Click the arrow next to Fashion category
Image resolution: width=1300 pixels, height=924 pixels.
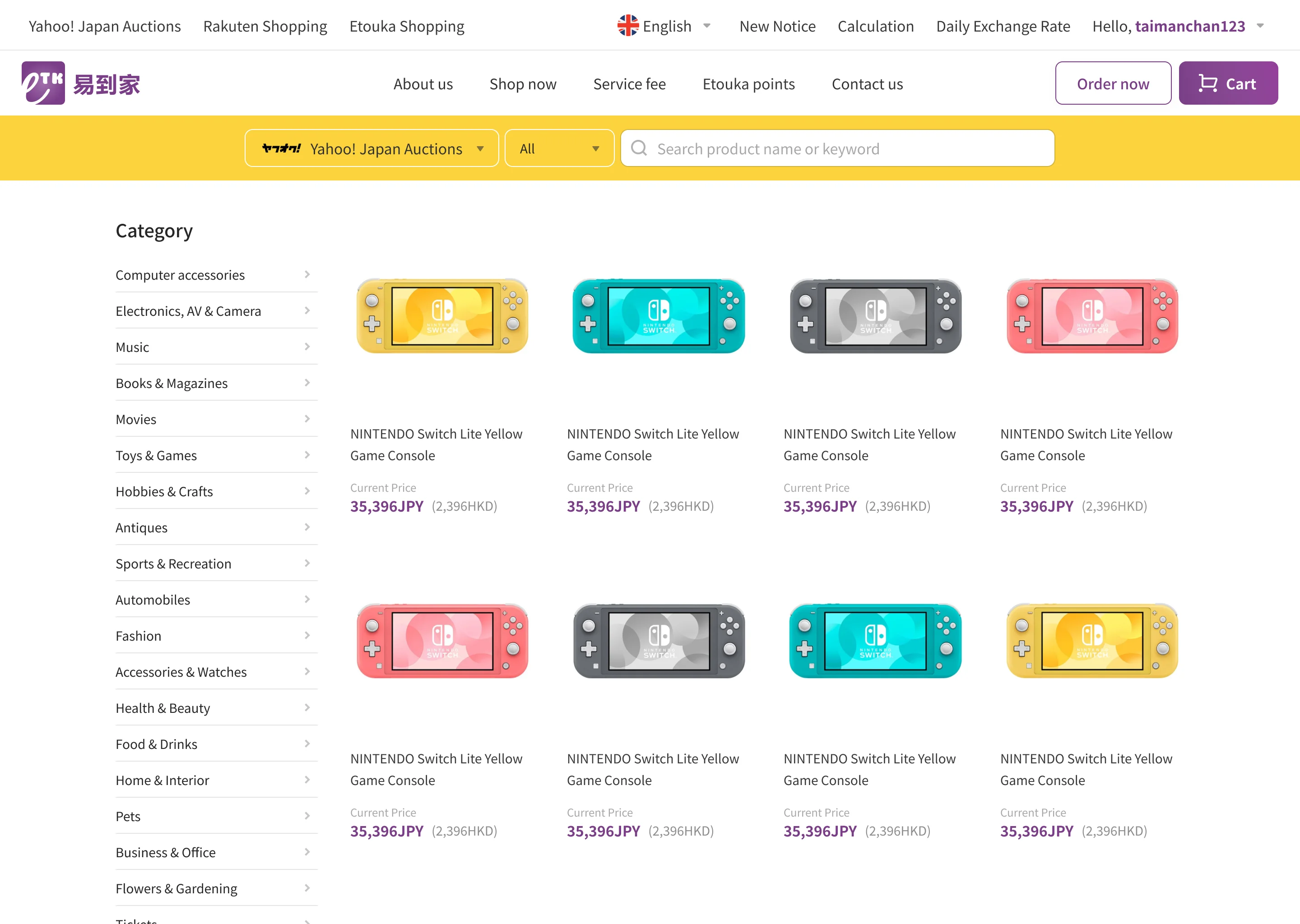(x=307, y=636)
